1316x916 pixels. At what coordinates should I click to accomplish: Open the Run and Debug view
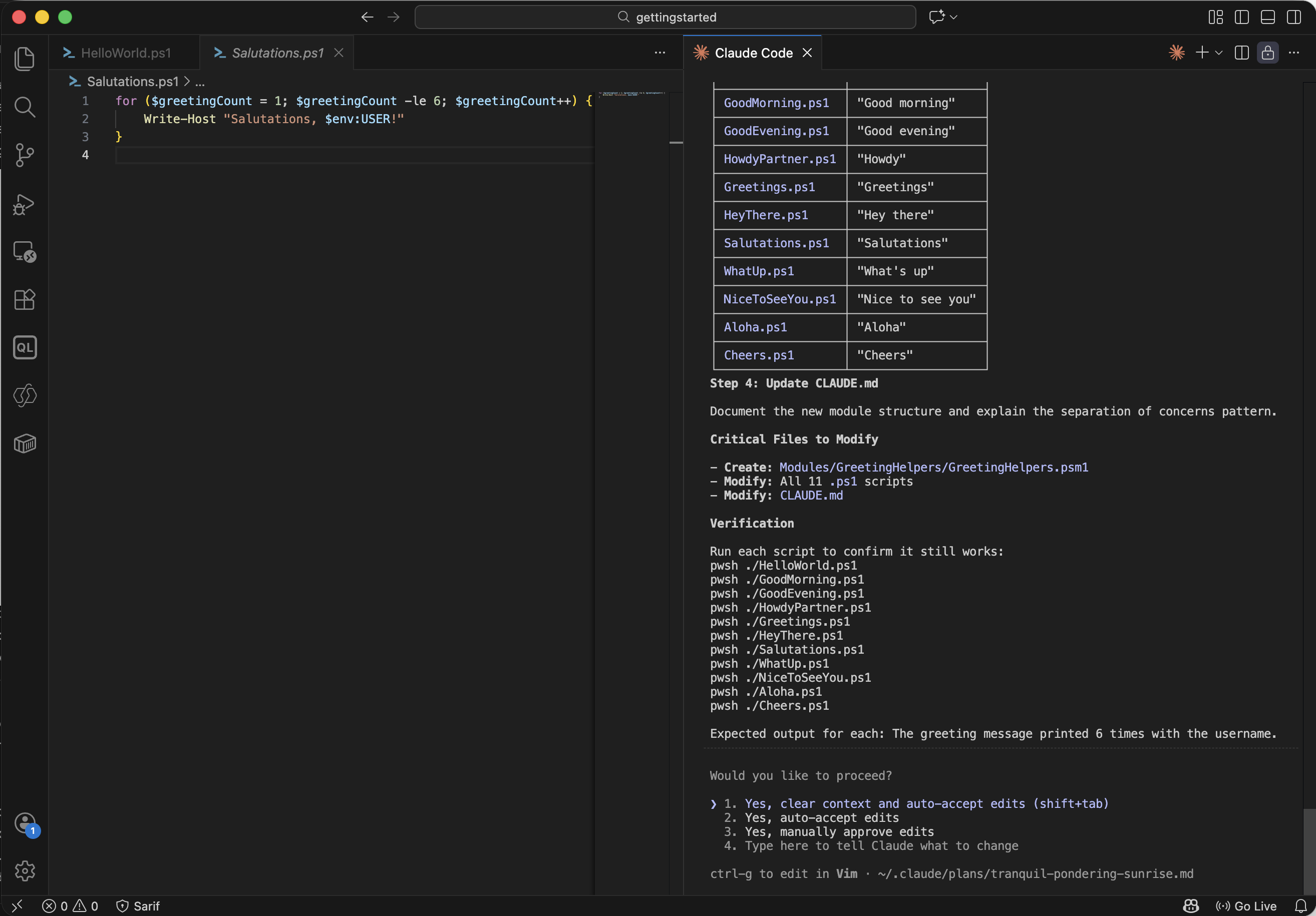click(x=25, y=205)
